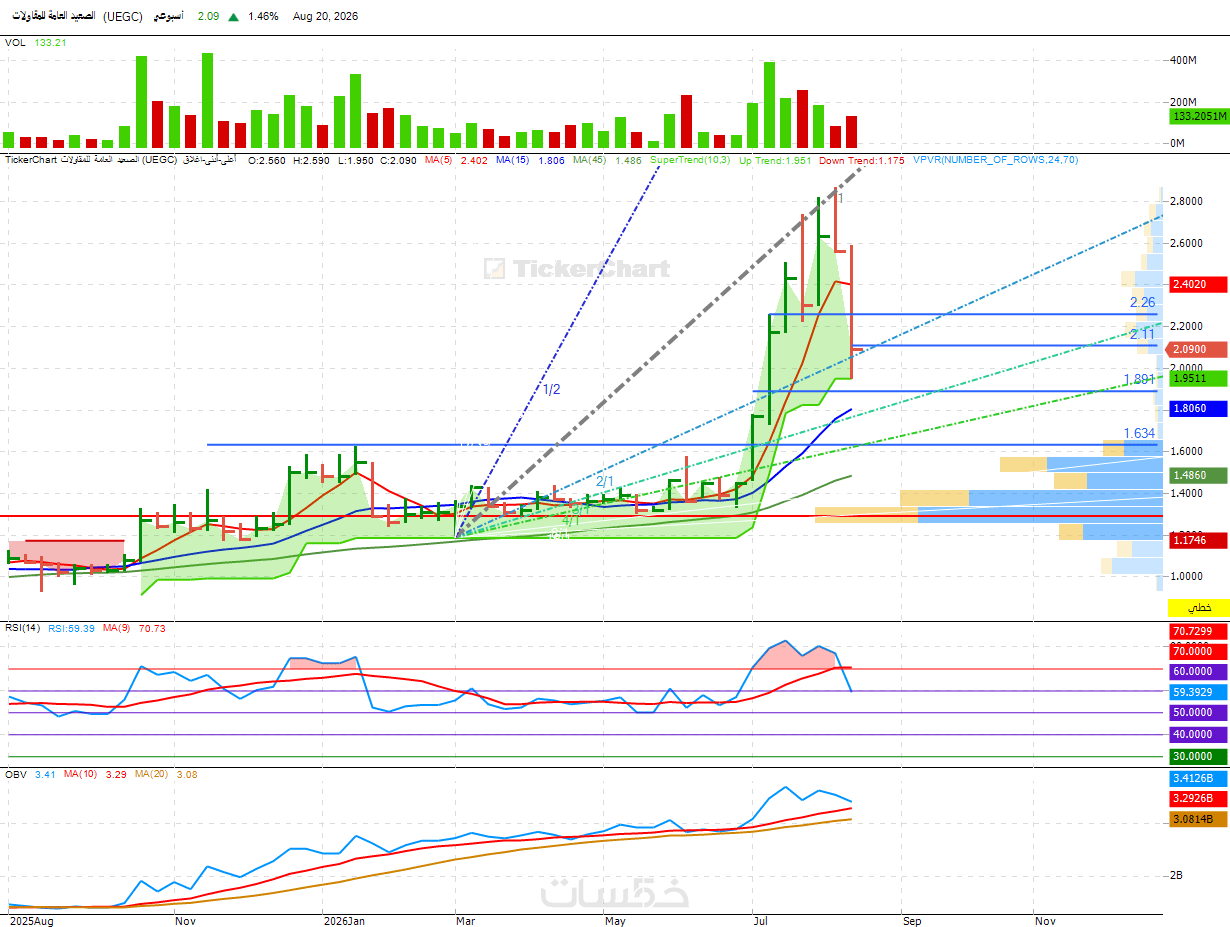
Task: Click the VOL panel label
Action: point(15,43)
